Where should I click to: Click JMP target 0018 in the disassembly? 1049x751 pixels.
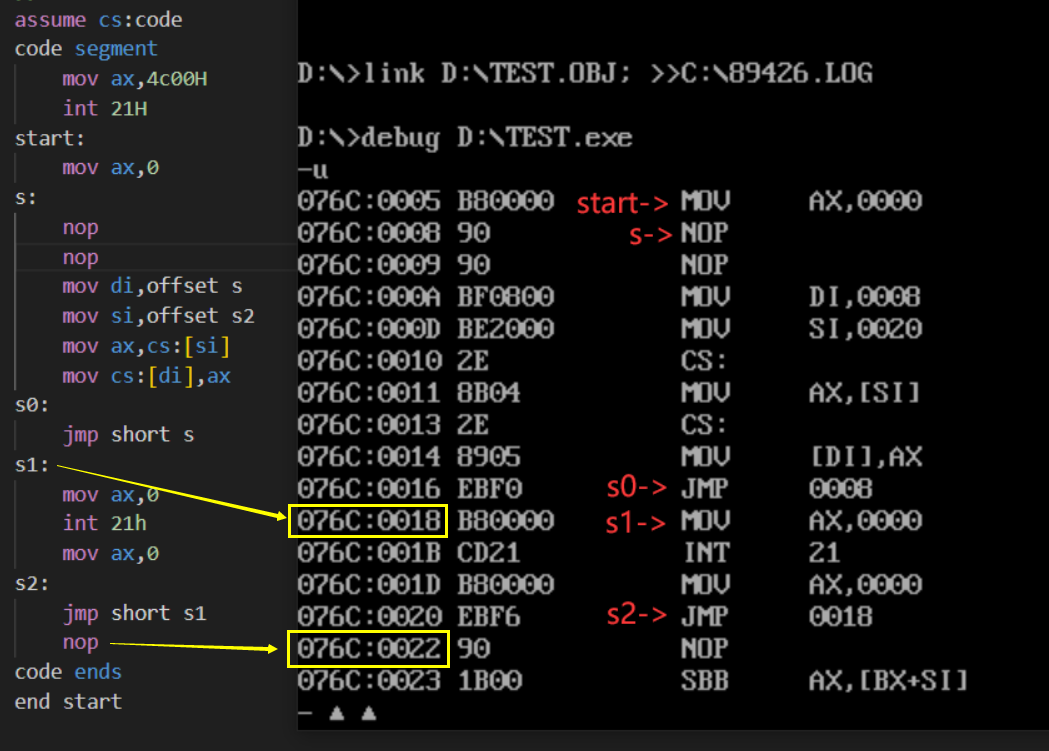pyautogui.click(x=840, y=617)
